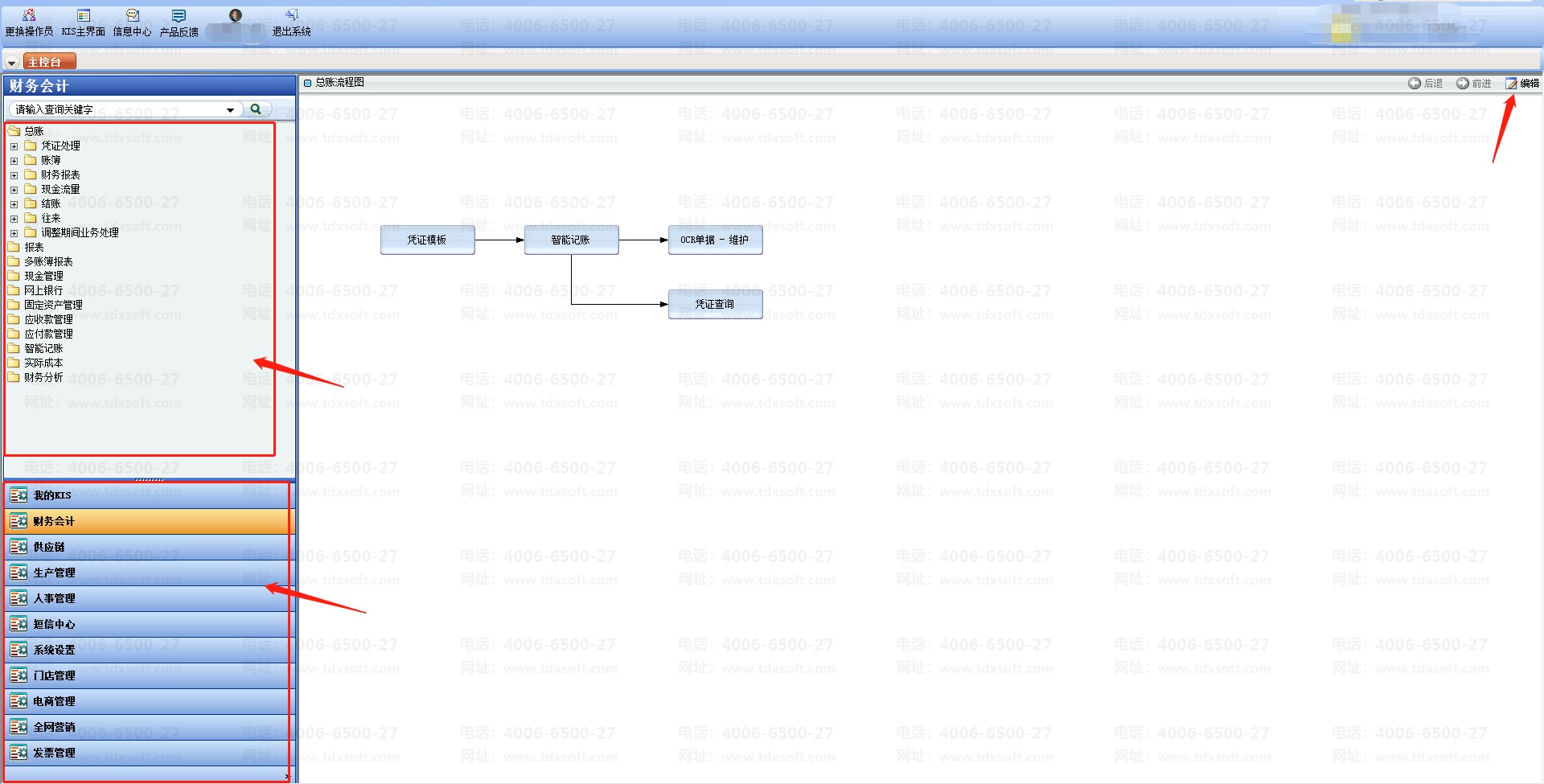Select the 主控台 tab
The image size is (1544, 784).
(x=49, y=62)
